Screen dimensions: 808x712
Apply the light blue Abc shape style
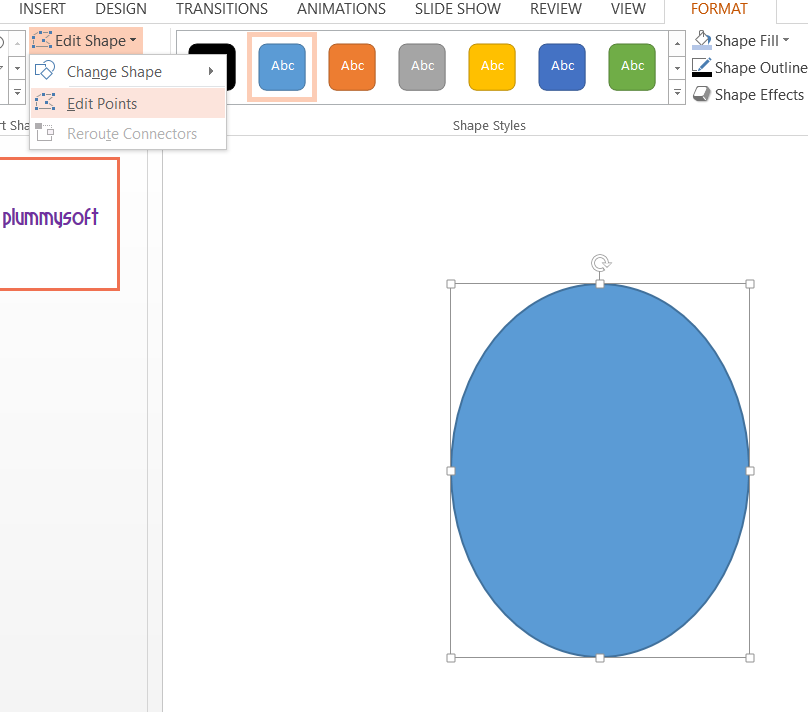coord(282,67)
